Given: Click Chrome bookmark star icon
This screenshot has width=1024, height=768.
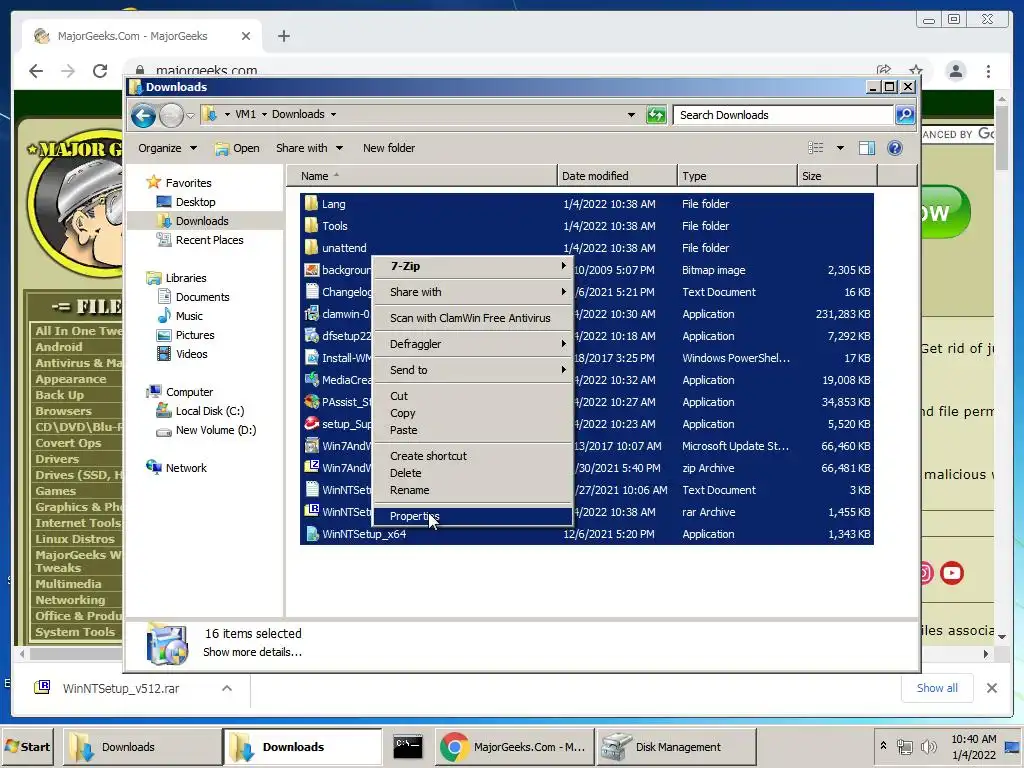Looking at the screenshot, I should (916, 70).
